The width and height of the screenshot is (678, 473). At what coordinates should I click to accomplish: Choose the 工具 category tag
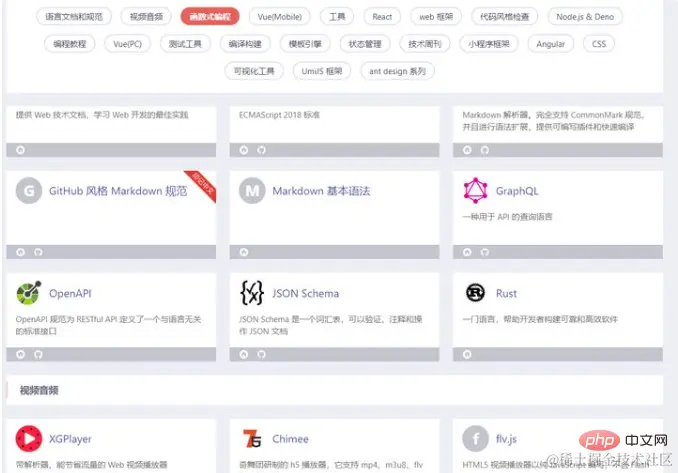(337, 16)
